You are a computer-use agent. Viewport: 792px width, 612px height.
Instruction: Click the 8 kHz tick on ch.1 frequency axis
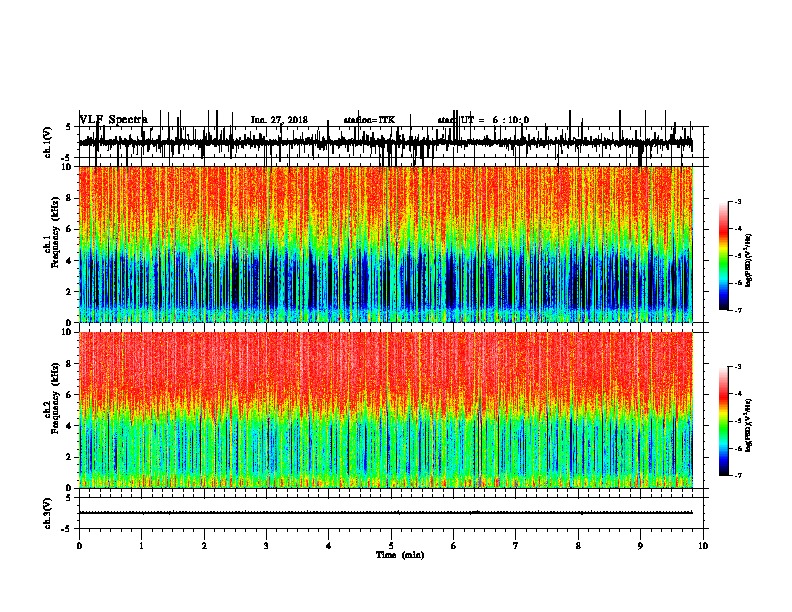tap(70, 198)
